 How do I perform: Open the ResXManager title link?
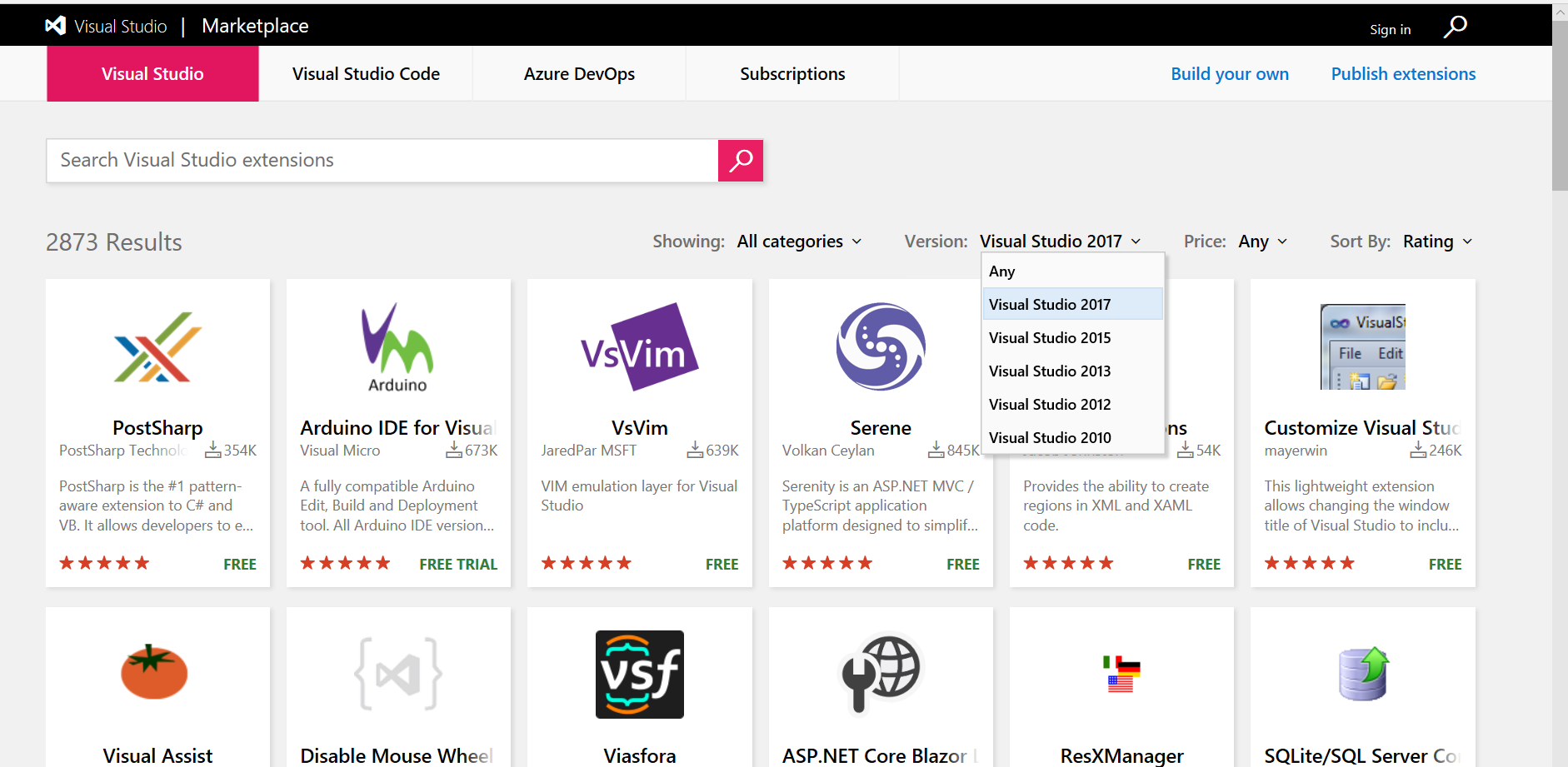click(1121, 755)
